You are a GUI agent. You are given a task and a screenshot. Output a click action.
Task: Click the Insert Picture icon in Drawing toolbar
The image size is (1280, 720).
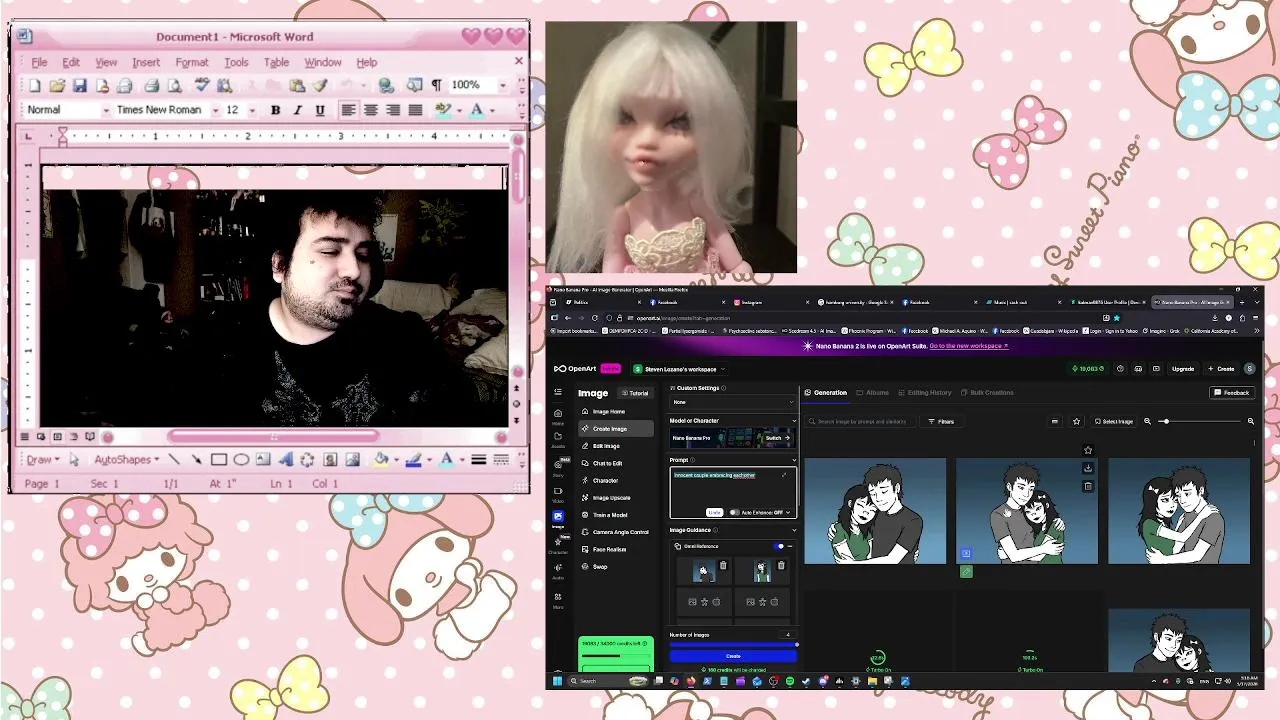click(x=352, y=460)
